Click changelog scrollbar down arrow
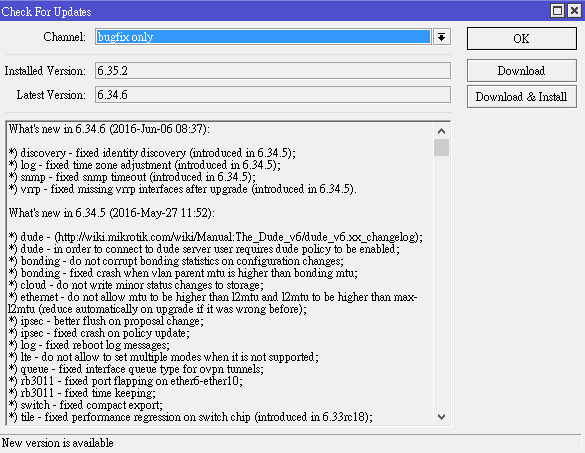 pyautogui.click(x=441, y=417)
